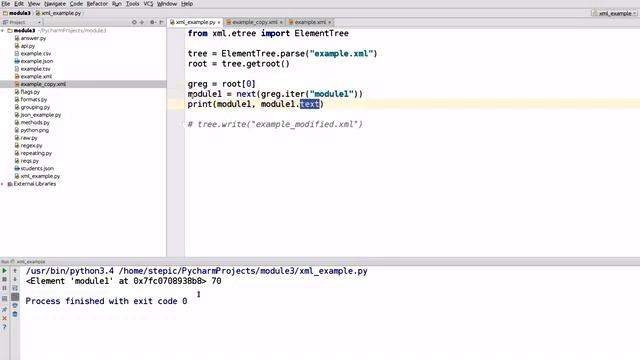
Task: Select python.png in project tree
Action: pos(34,130)
